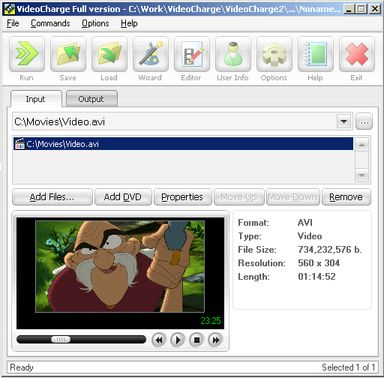Open the Wizard tool
This screenshot has width=384, height=378.
tap(150, 54)
